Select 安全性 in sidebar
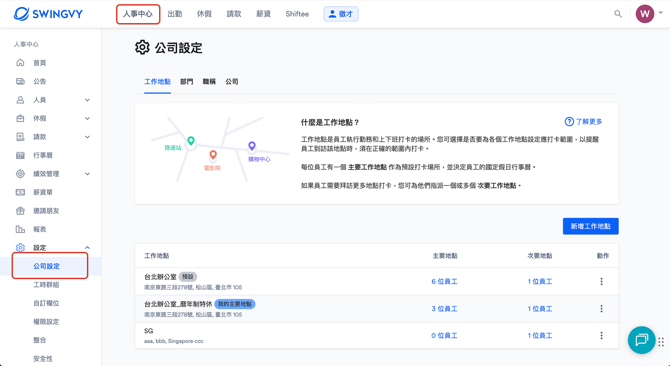670x366 pixels. [x=43, y=359]
